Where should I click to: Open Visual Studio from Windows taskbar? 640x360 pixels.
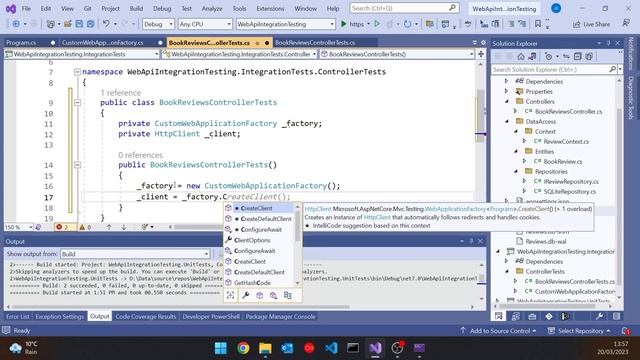click(376, 348)
